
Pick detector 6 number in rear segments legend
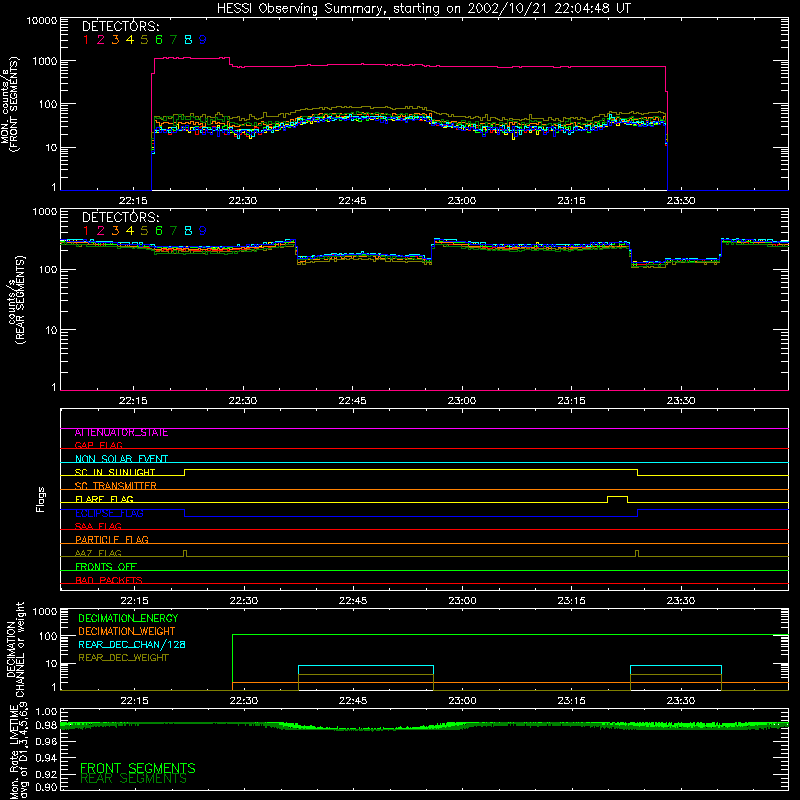159,231
